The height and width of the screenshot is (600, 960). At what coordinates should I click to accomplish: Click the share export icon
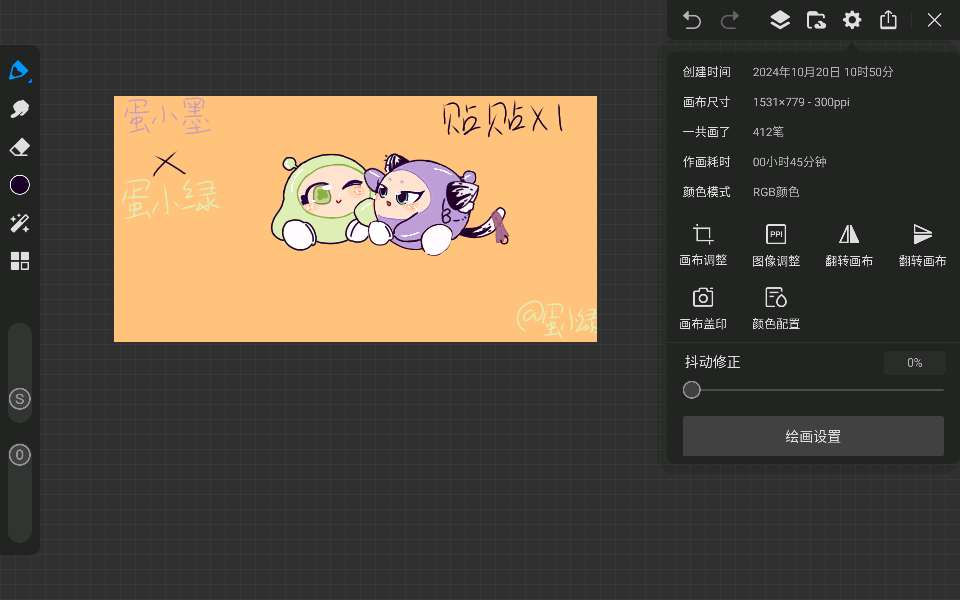click(888, 20)
